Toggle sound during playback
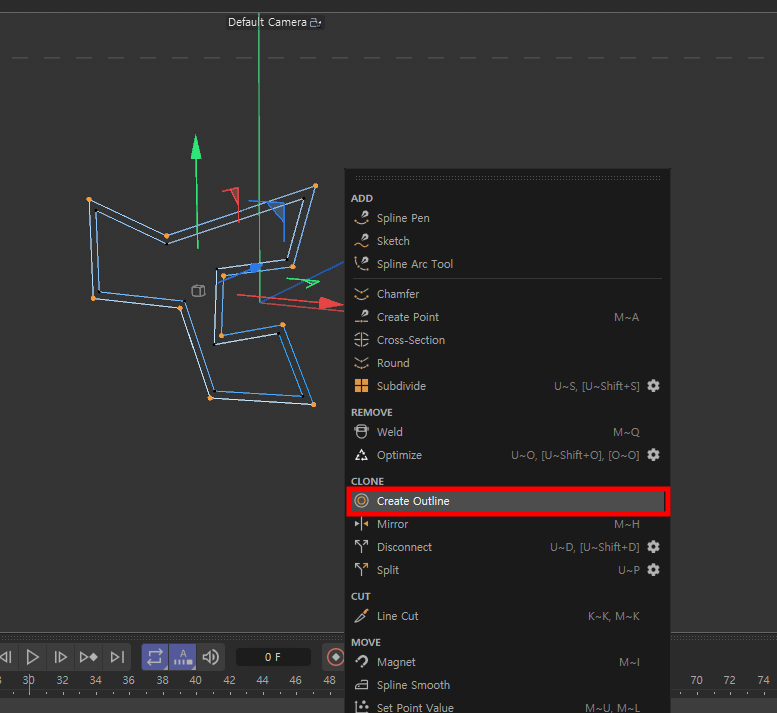Screen dimensions: 777x713 point(211,657)
